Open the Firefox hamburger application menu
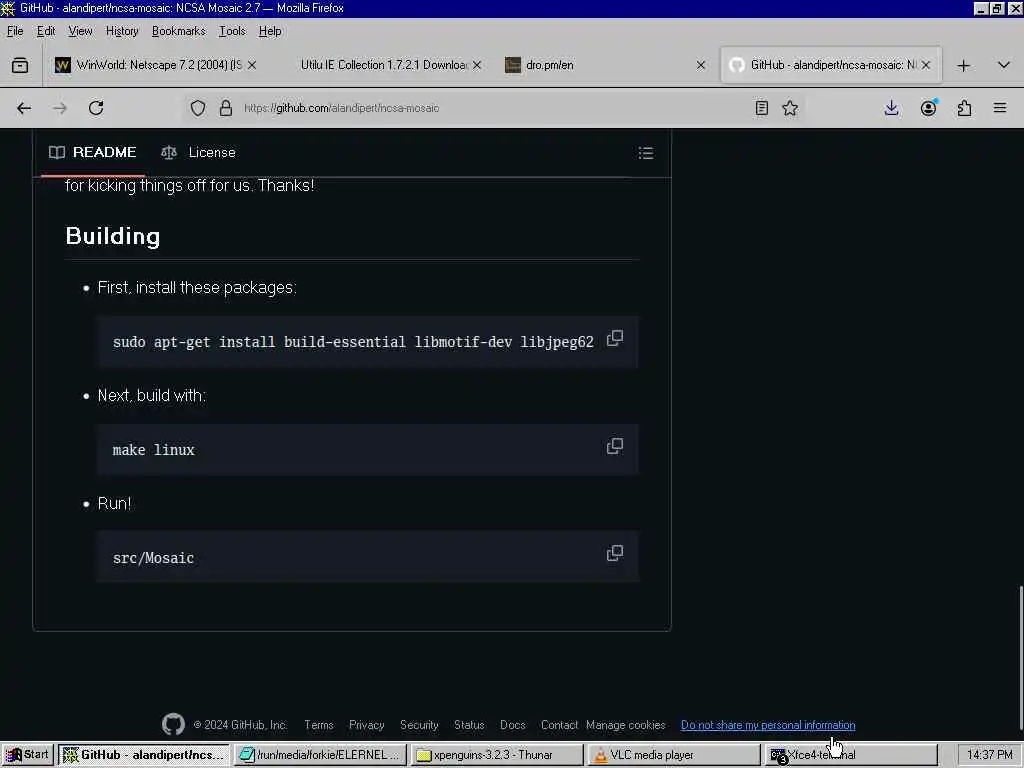1024x768 pixels. click(x=1000, y=108)
